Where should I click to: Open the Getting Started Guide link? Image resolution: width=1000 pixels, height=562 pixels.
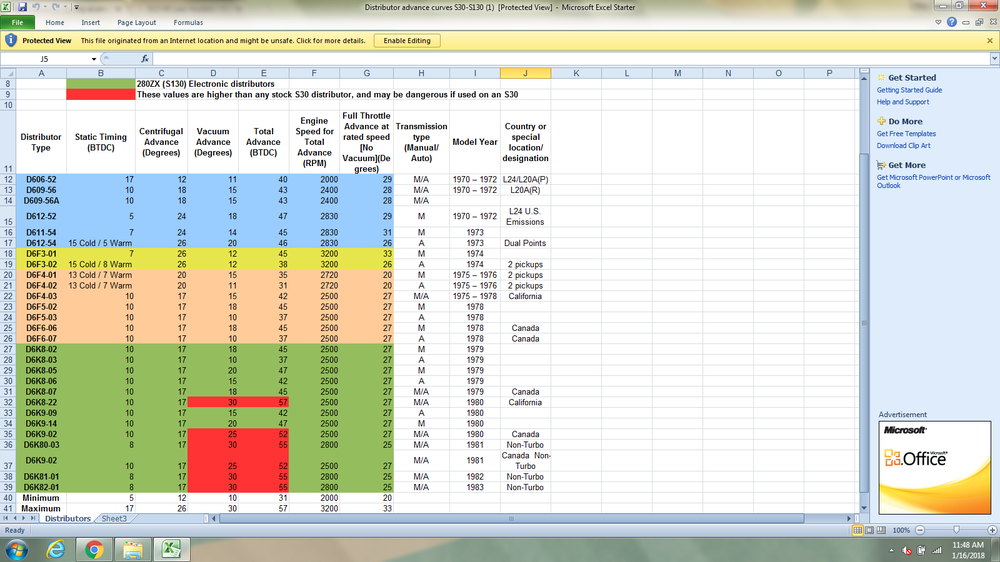pyautogui.click(x=909, y=91)
